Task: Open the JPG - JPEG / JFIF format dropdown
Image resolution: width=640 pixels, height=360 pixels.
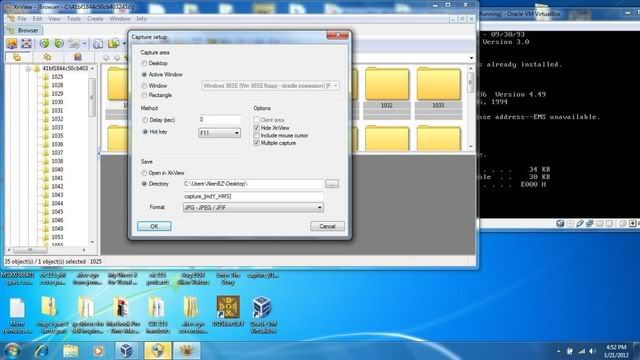Action: 253,208
